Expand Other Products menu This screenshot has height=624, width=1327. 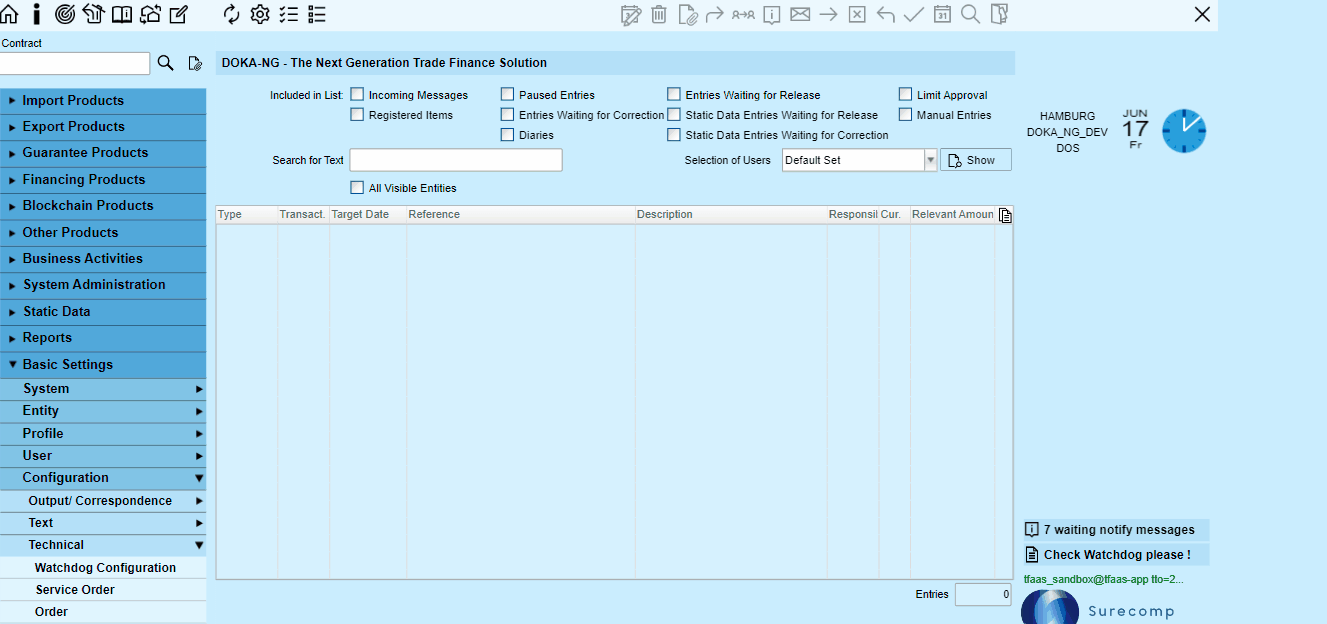click(103, 233)
